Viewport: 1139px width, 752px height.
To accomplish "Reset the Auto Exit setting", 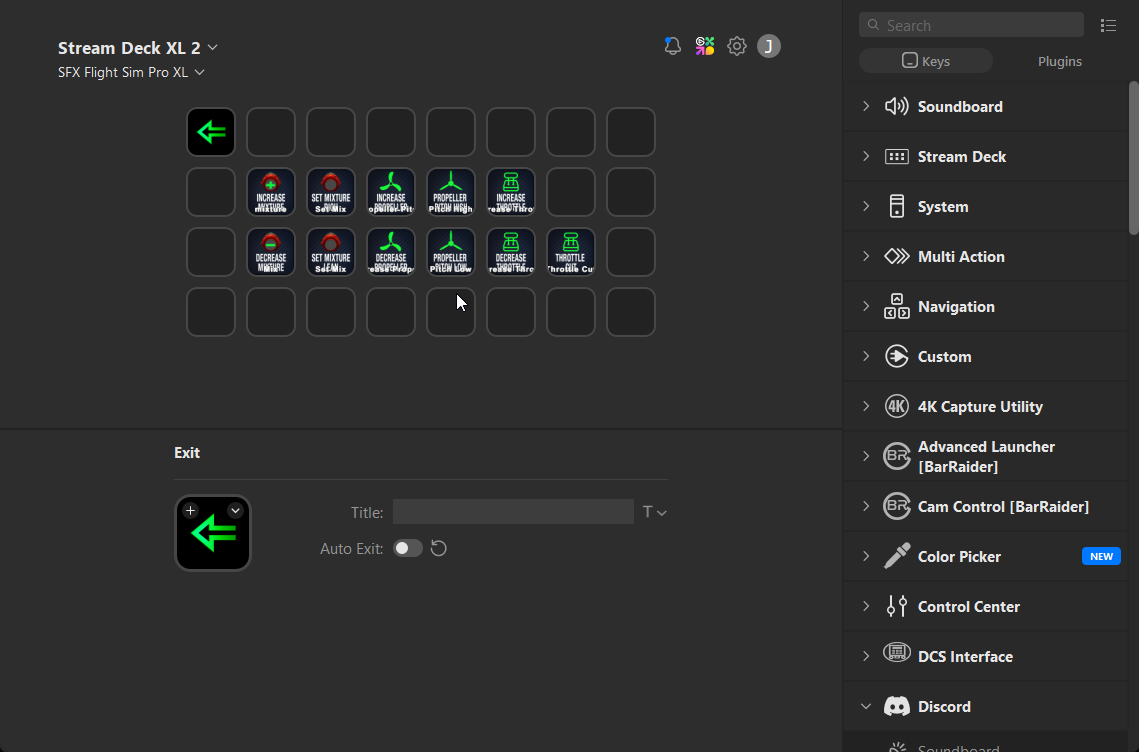I will click(438, 548).
